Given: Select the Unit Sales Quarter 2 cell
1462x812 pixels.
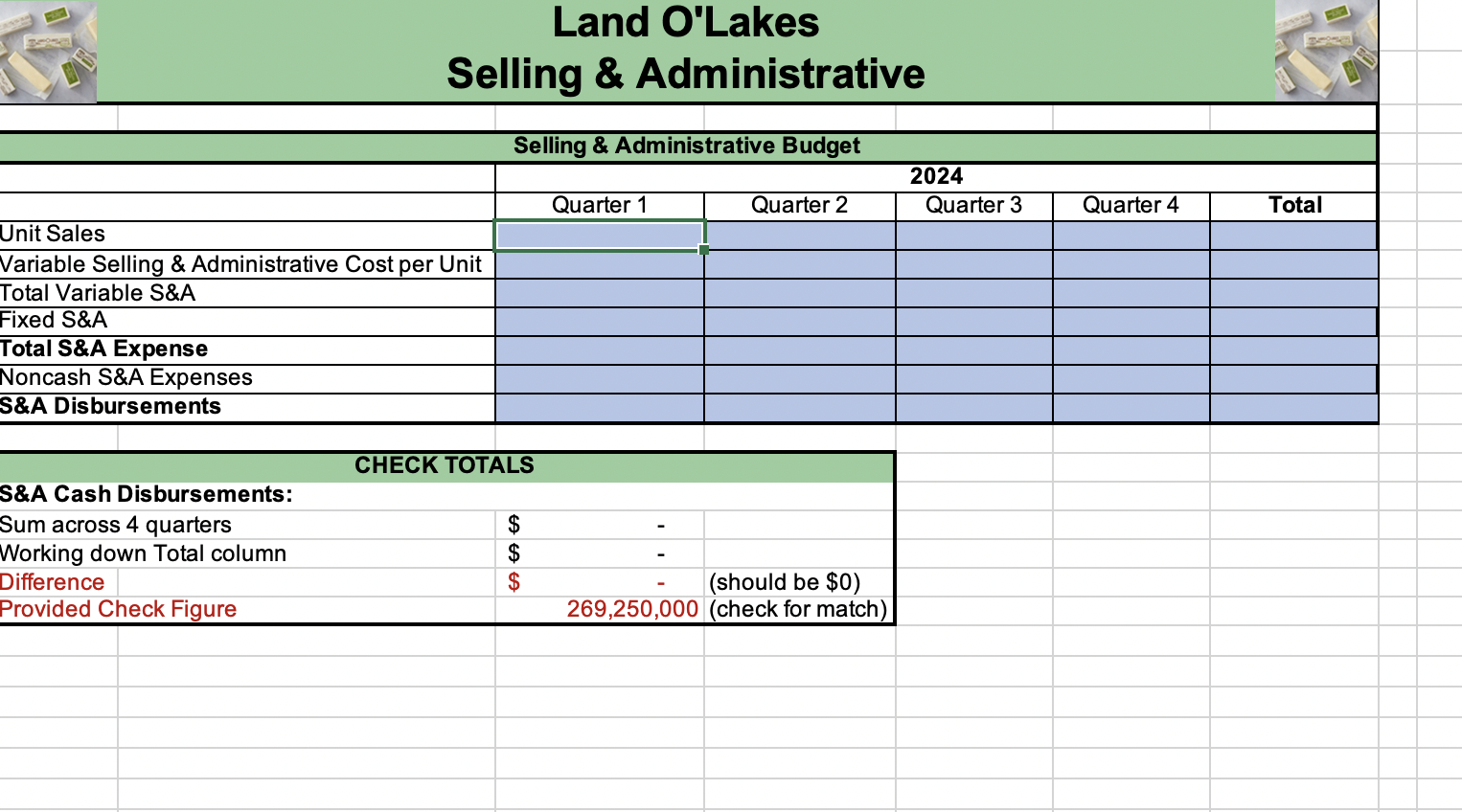Looking at the screenshot, I should pyautogui.click(x=800, y=236).
